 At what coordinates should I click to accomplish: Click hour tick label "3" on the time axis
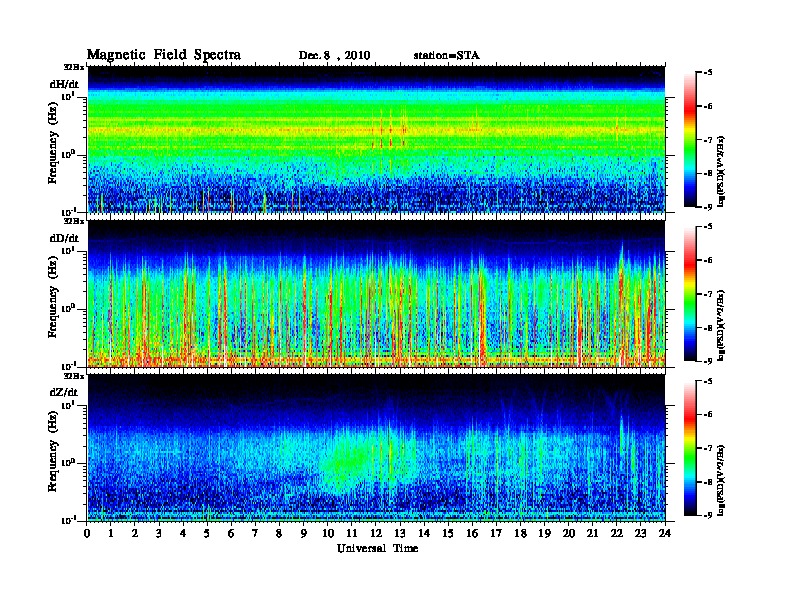tap(159, 534)
